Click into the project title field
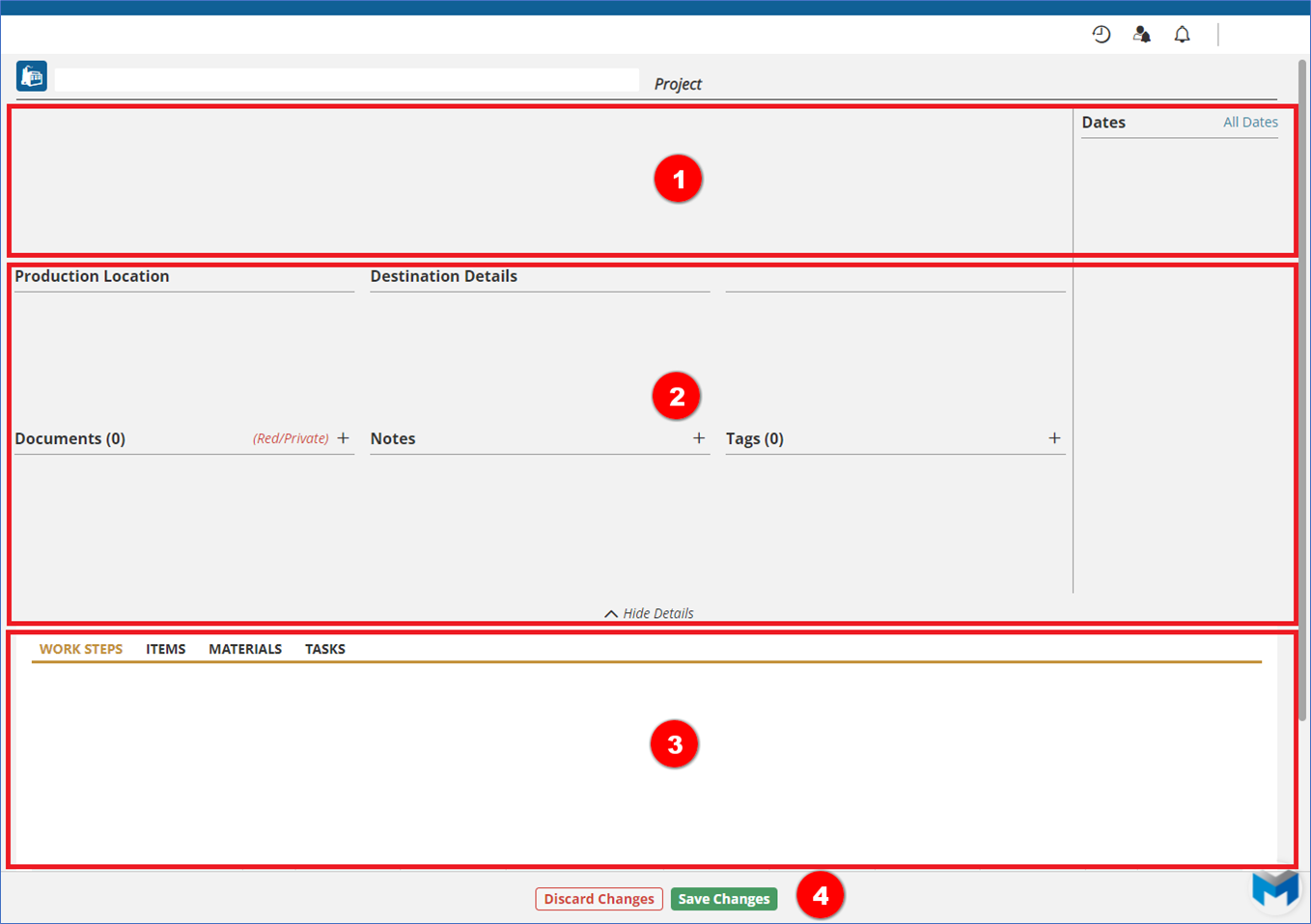This screenshot has width=1311, height=924. tap(348, 80)
